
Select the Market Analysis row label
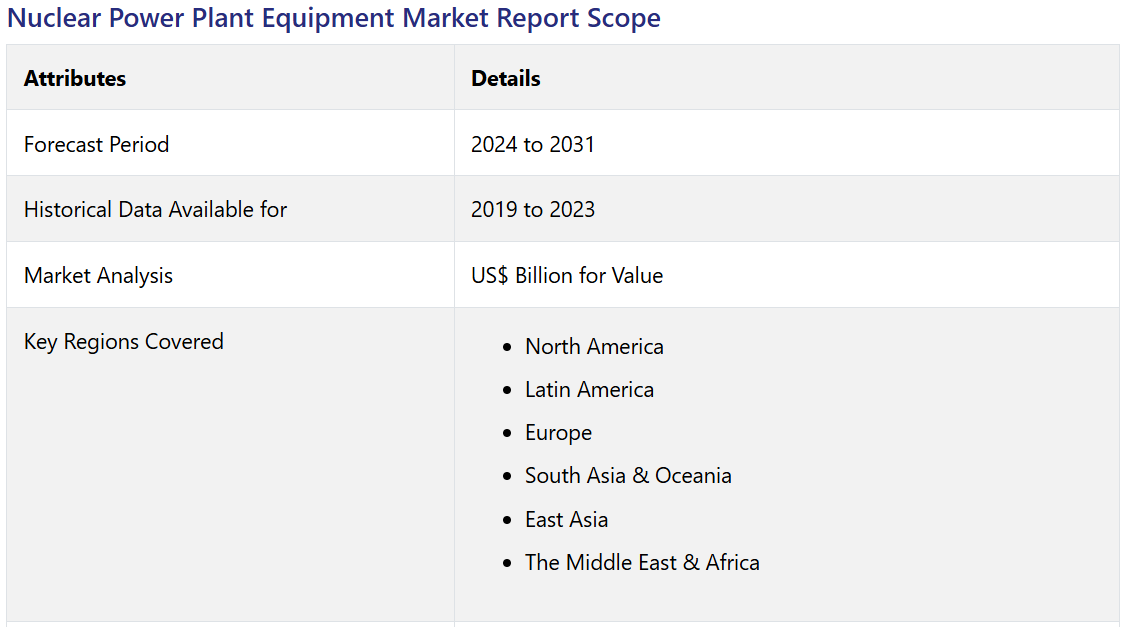pyautogui.click(x=98, y=276)
